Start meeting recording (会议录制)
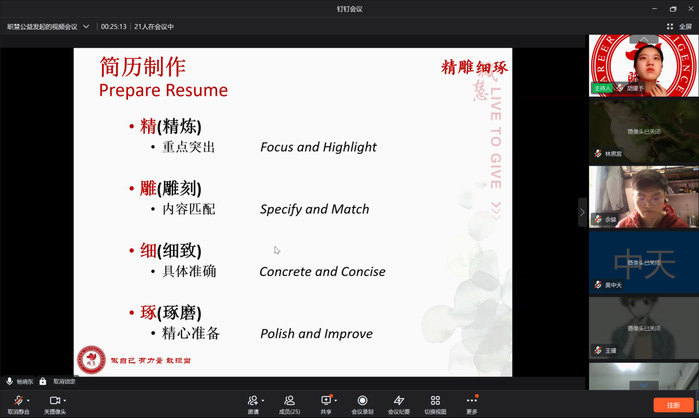699x418 pixels. tap(362, 400)
